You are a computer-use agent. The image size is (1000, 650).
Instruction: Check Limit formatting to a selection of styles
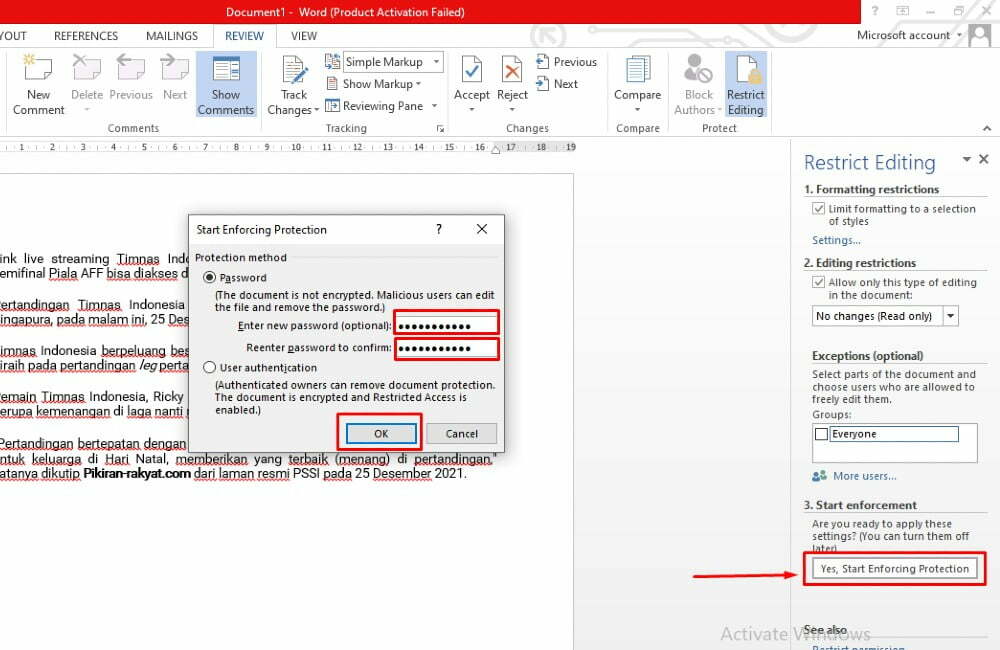[x=819, y=208]
